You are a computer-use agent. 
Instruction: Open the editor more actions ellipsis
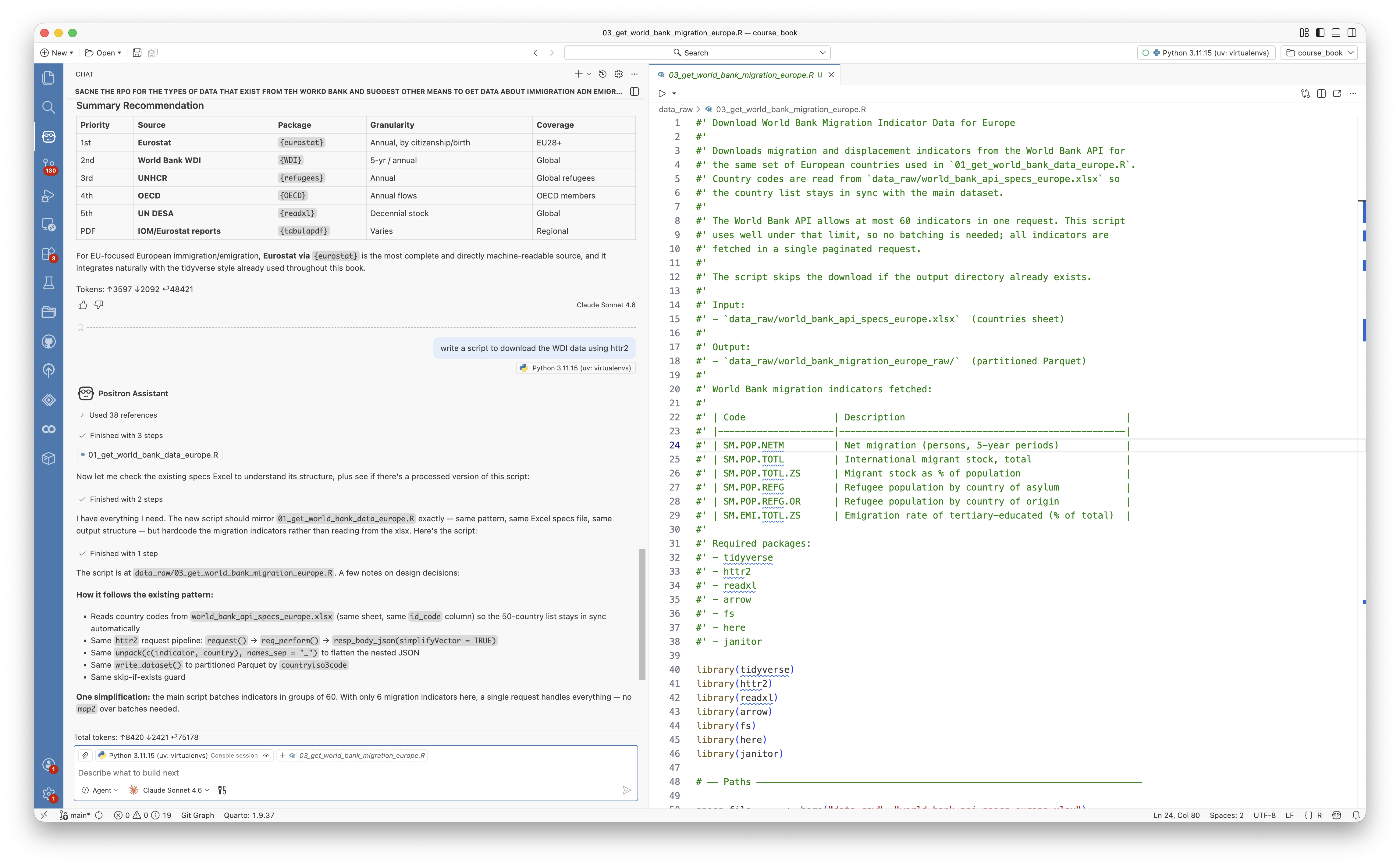(x=1353, y=94)
